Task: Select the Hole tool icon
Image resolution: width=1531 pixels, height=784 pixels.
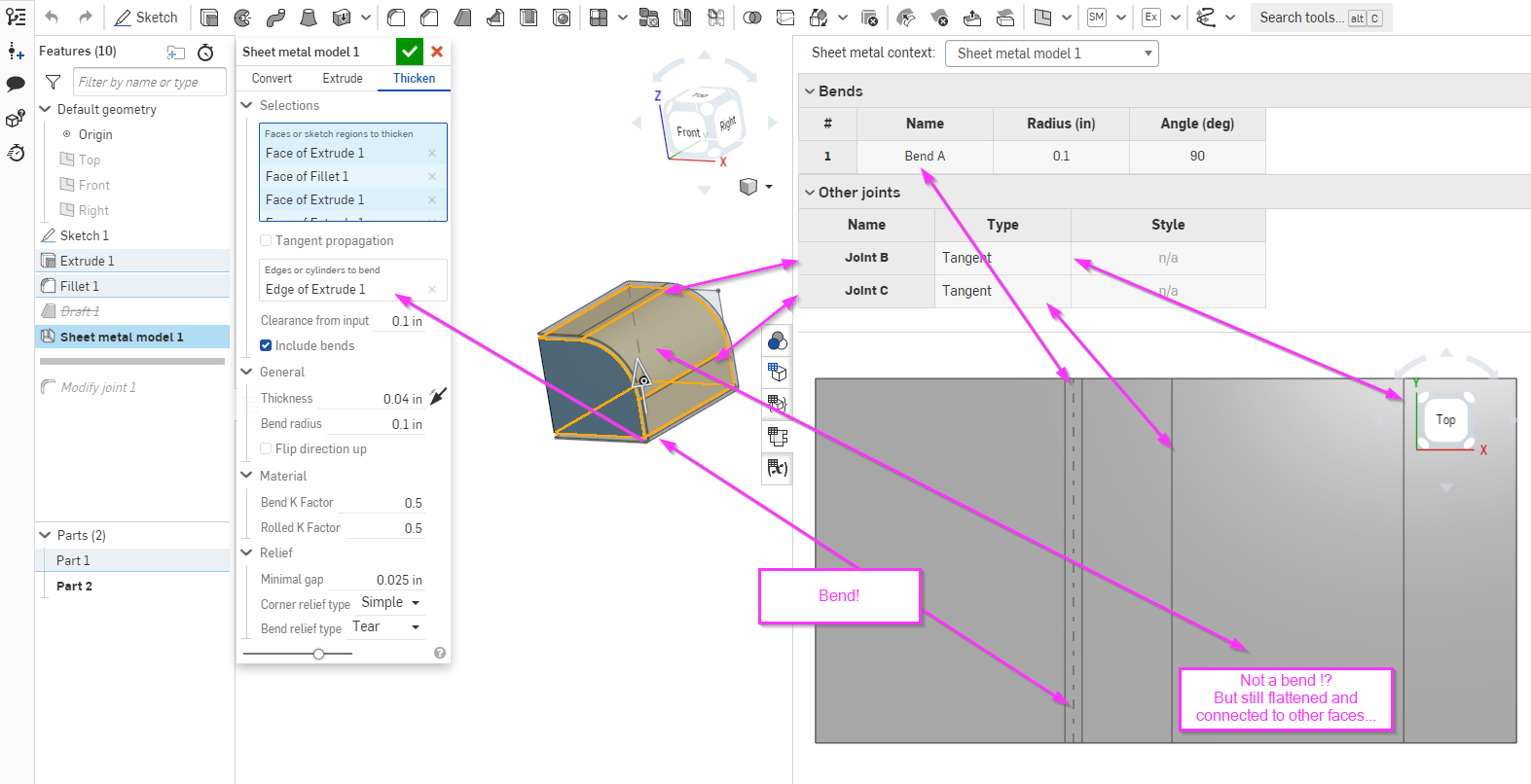Action: click(562, 18)
